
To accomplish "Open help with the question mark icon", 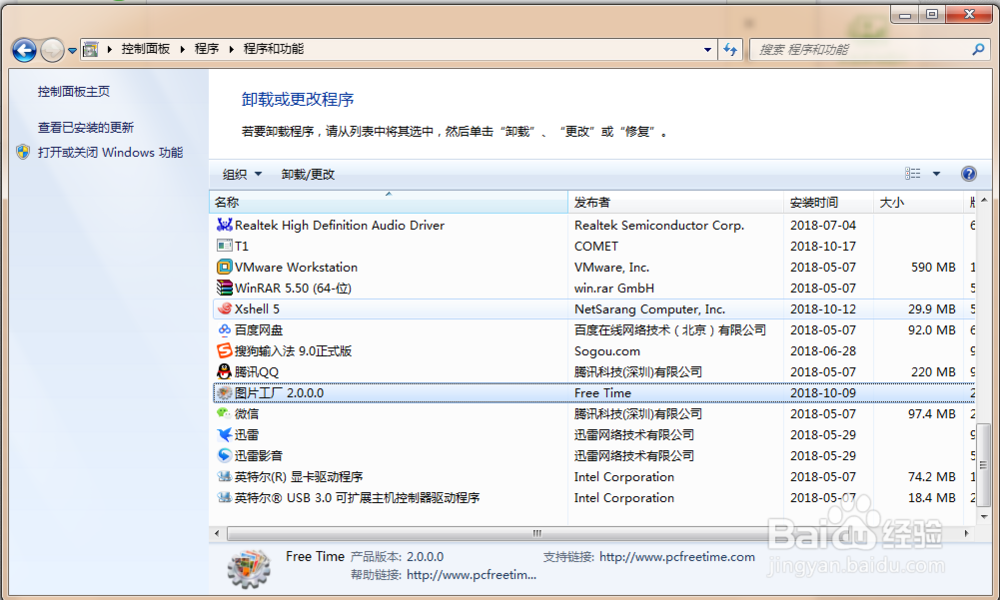I will point(968,174).
